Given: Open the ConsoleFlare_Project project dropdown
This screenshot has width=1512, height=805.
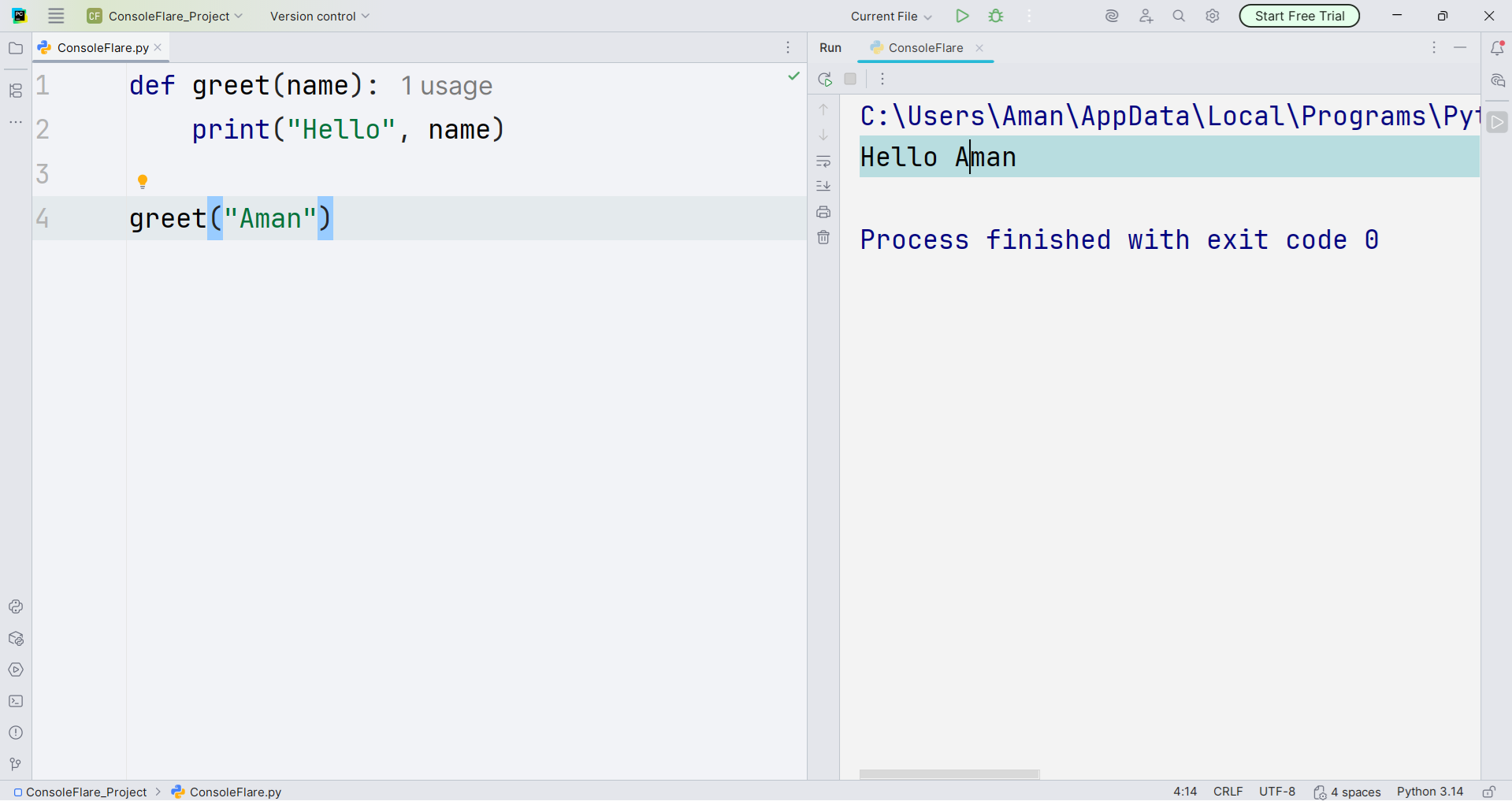Looking at the screenshot, I should [x=165, y=16].
